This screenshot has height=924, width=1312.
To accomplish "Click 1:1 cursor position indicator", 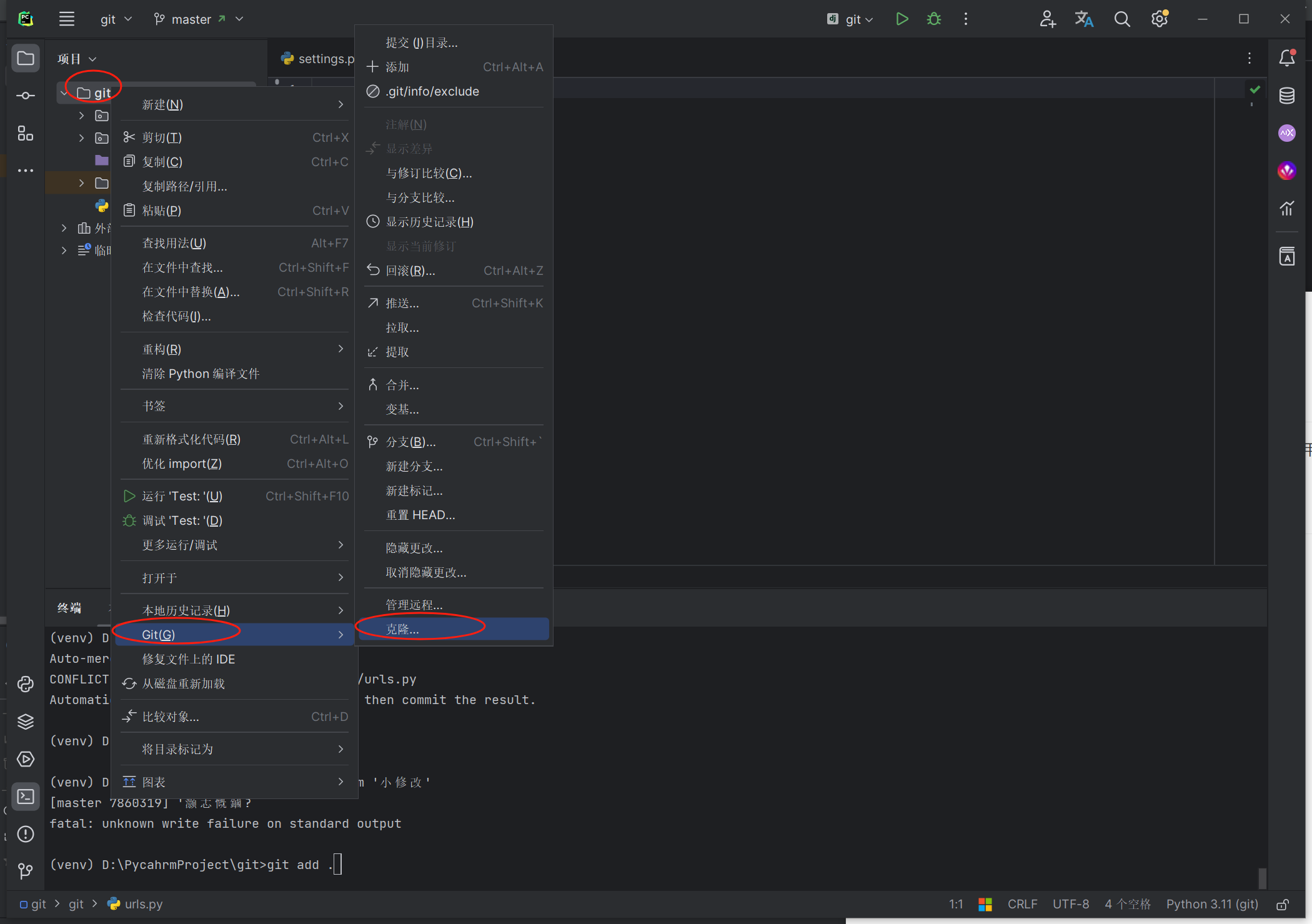I will coord(956,904).
